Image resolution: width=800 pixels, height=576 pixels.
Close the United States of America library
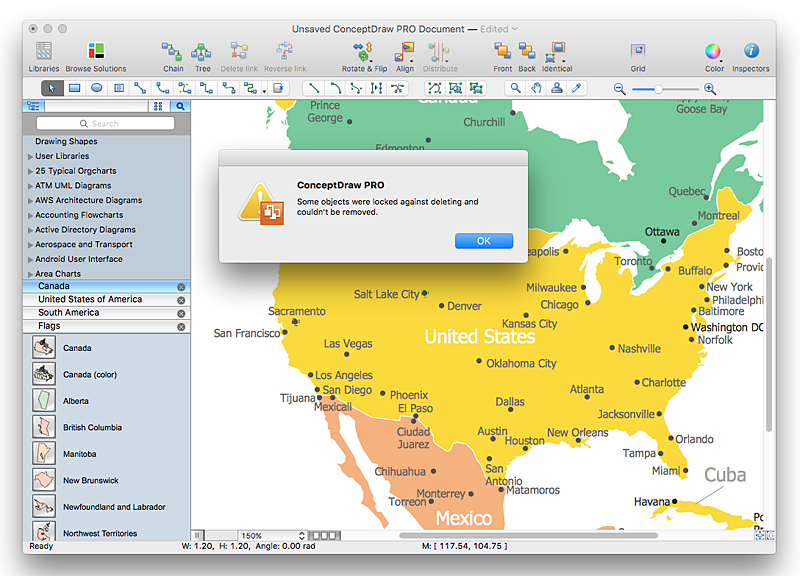tap(181, 300)
